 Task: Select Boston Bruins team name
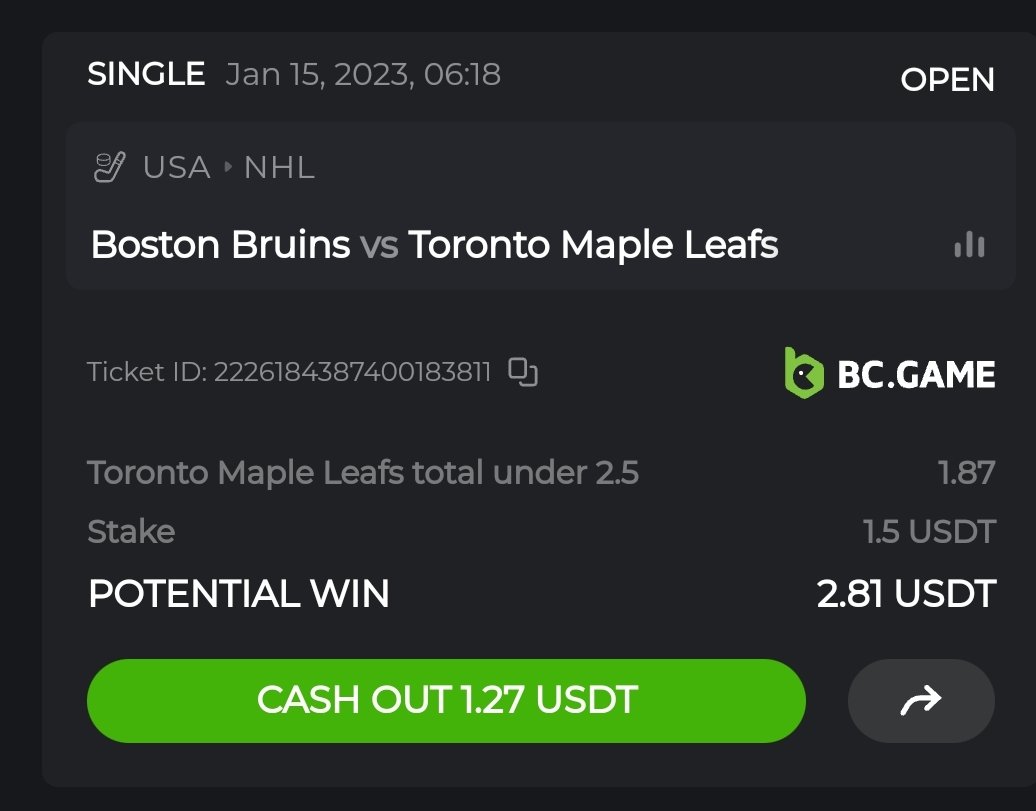(220, 245)
